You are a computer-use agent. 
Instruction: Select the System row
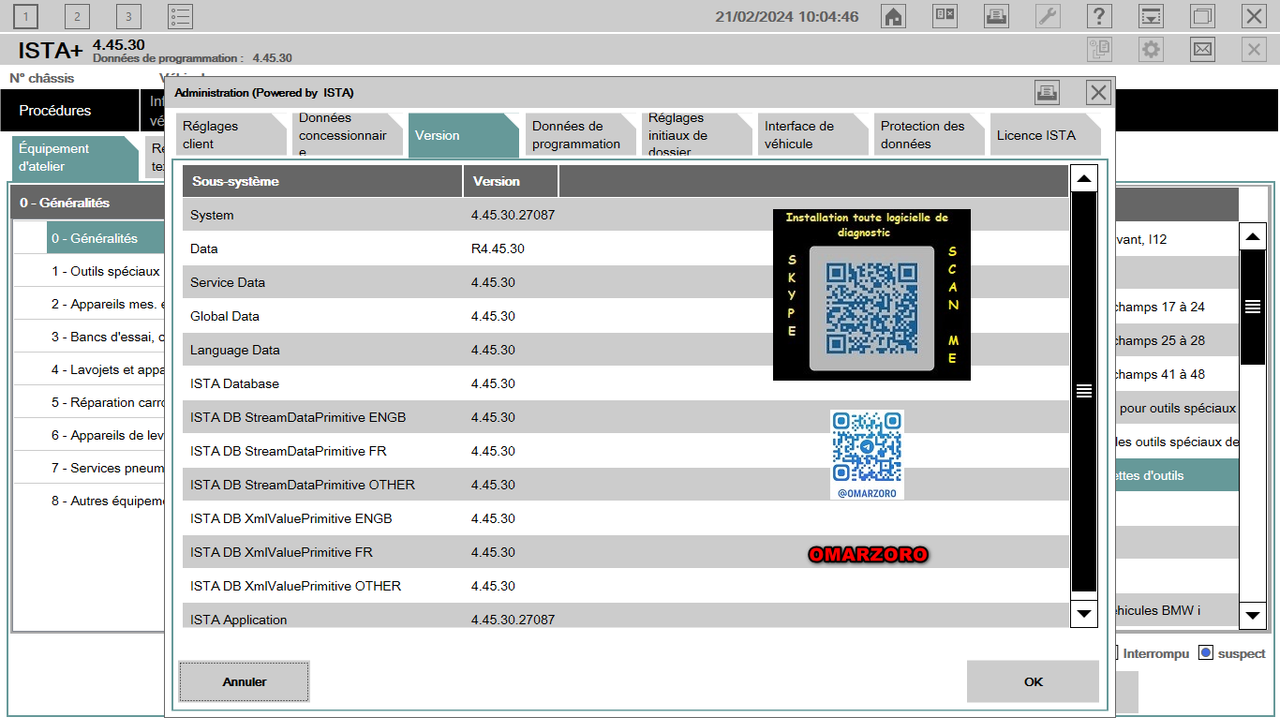point(625,215)
